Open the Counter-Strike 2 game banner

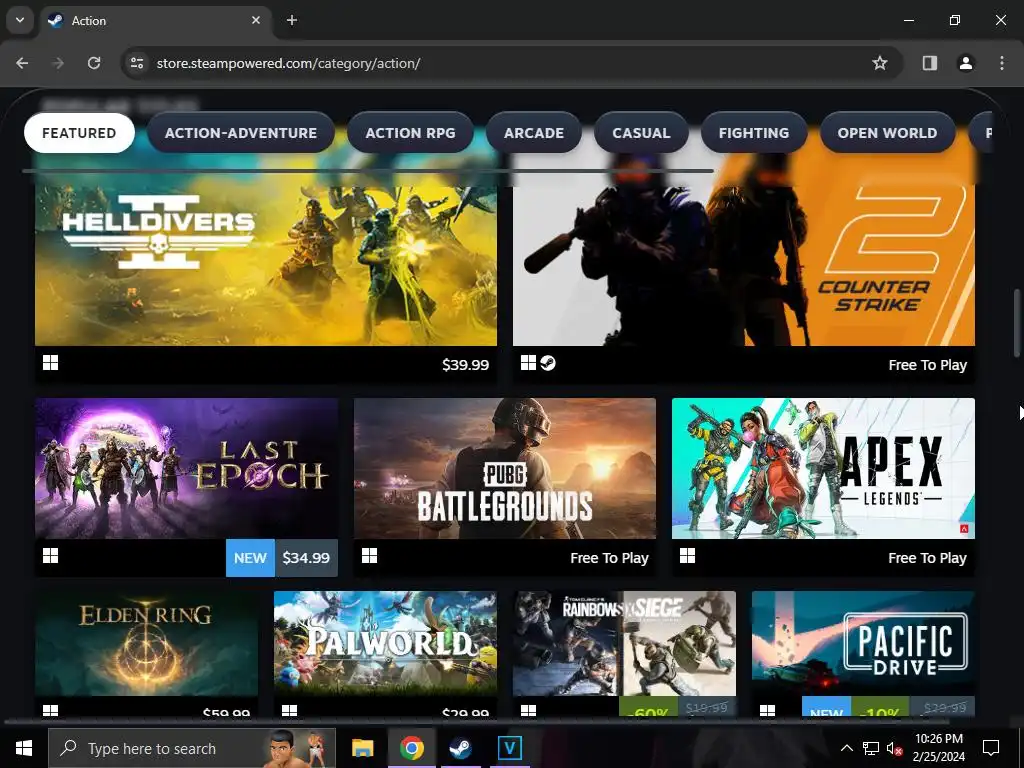[x=744, y=251]
